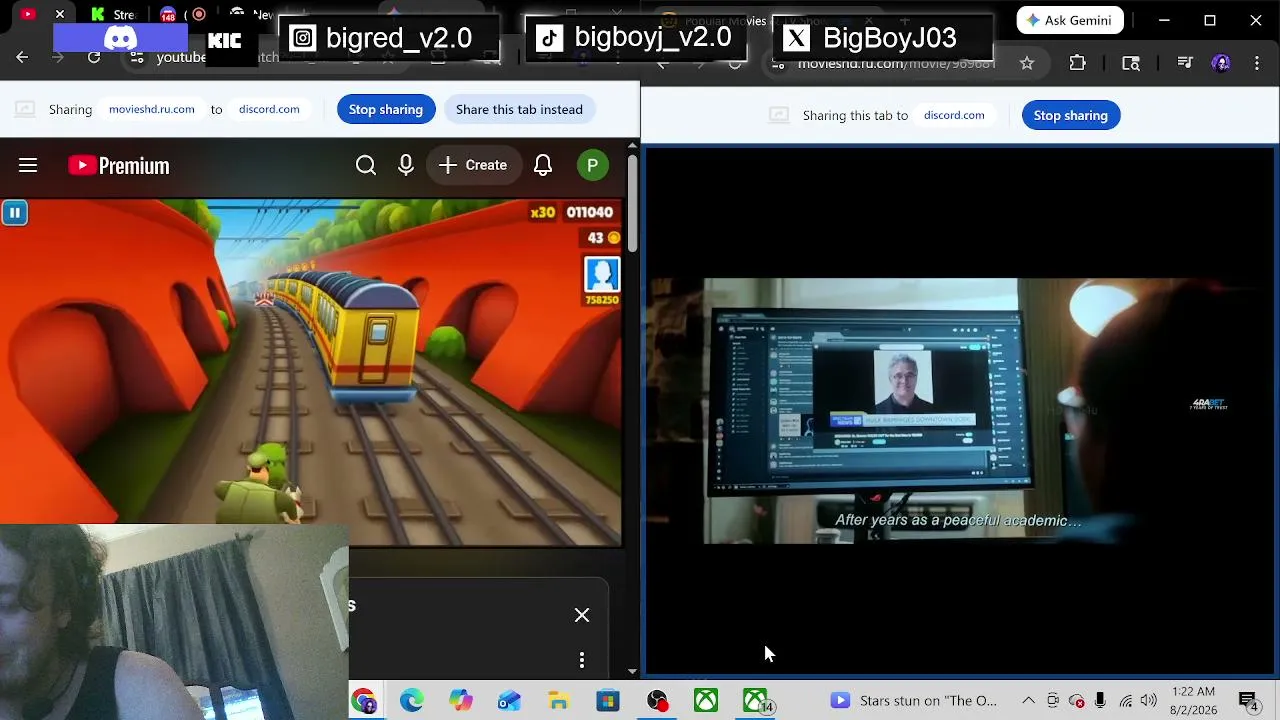Open Google Chrome from the taskbar

363,701
